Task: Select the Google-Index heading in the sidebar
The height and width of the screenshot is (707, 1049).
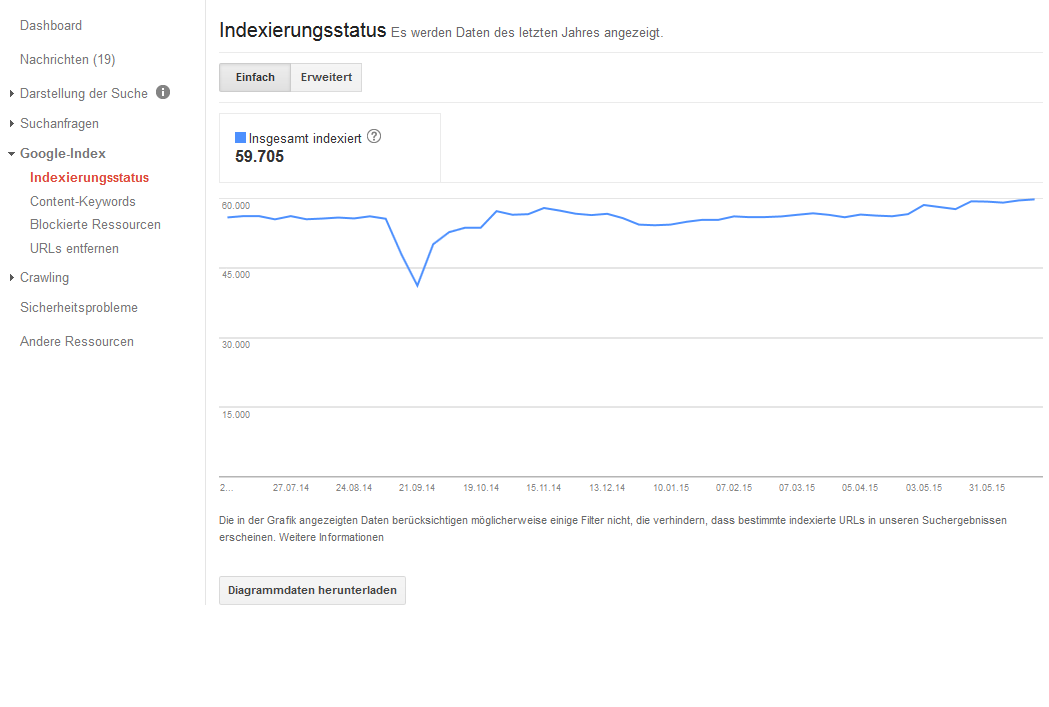Action: click(63, 154)
